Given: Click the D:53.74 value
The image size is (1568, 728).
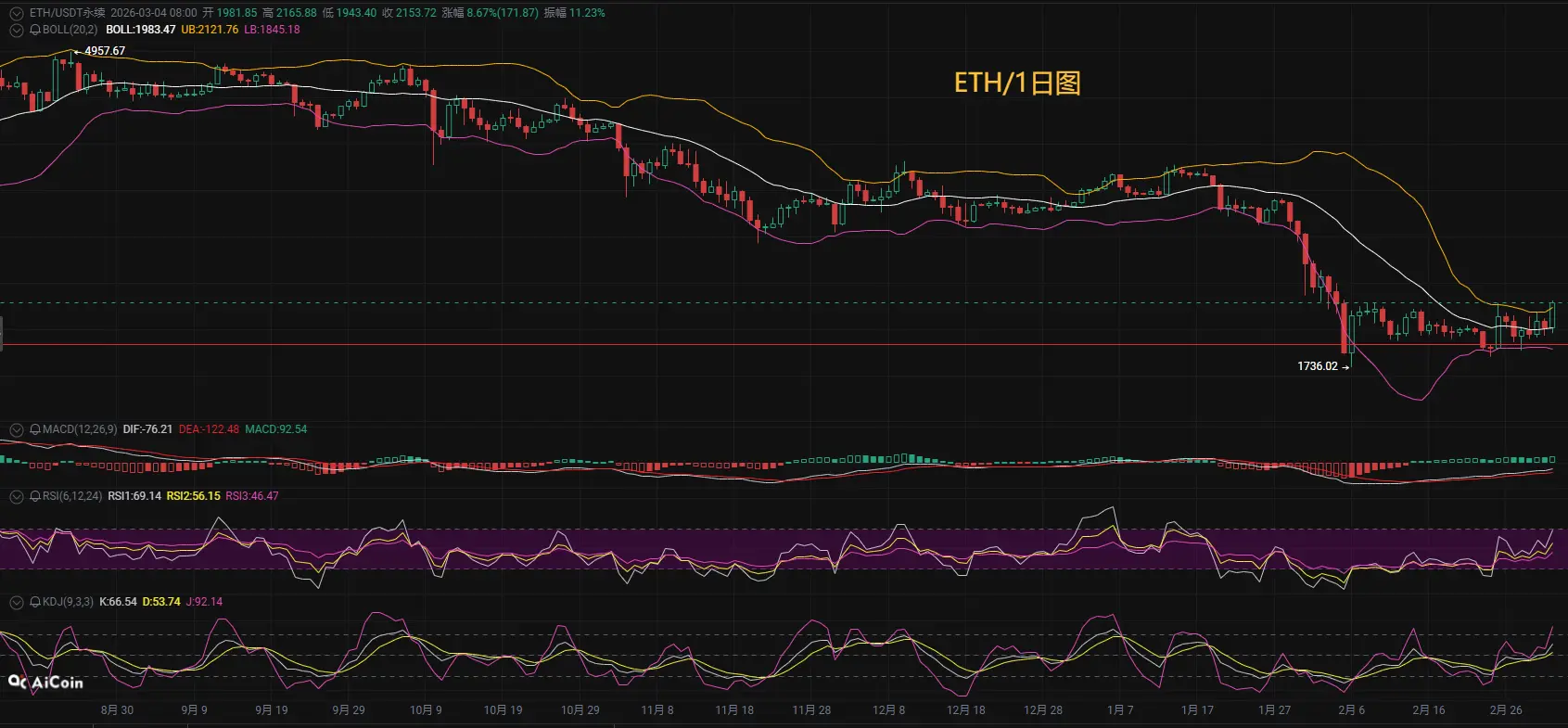Looking at the screenshot, I should 161,602.
